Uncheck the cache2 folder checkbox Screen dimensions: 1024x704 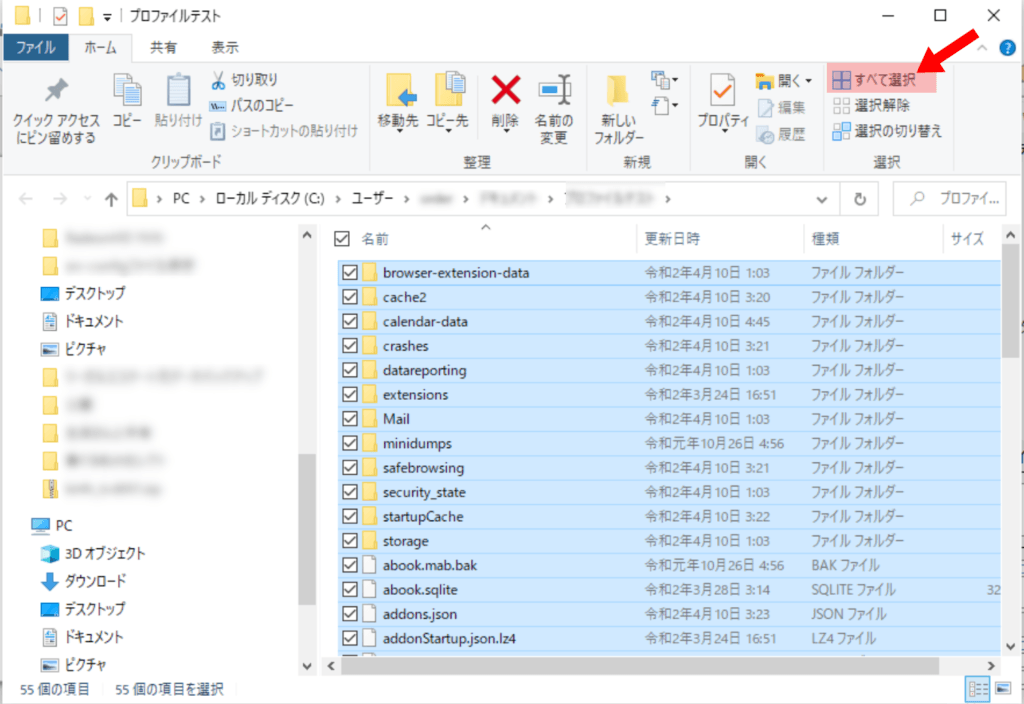coord(350,297)
